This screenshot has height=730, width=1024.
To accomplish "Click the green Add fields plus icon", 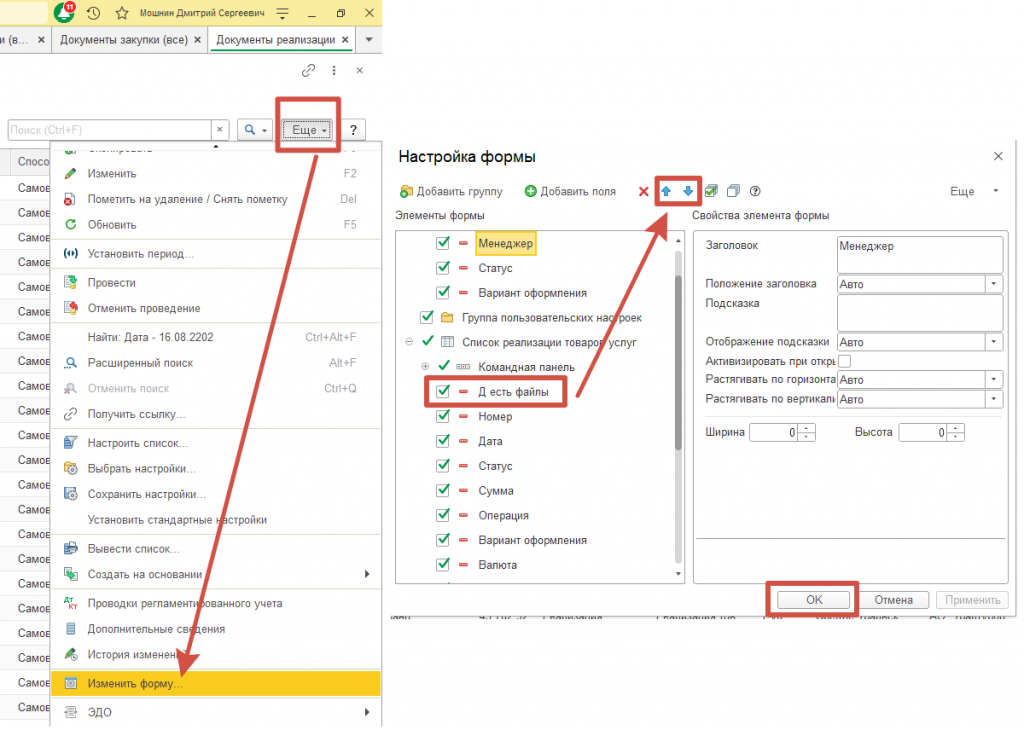I will (x=531, y=191).
